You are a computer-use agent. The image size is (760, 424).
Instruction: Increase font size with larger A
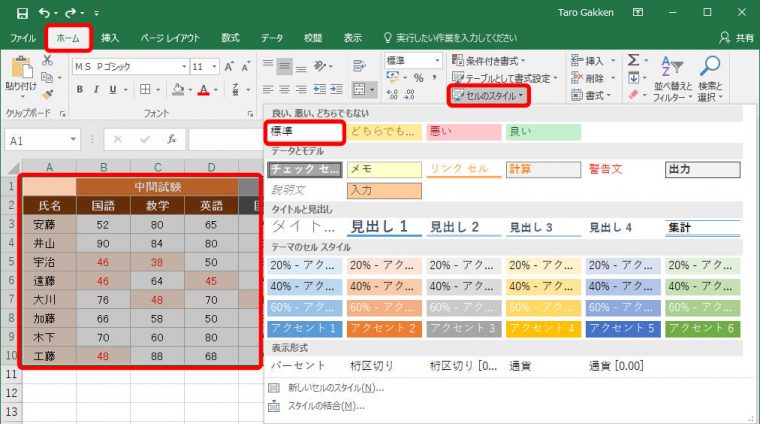click(229, 66)
